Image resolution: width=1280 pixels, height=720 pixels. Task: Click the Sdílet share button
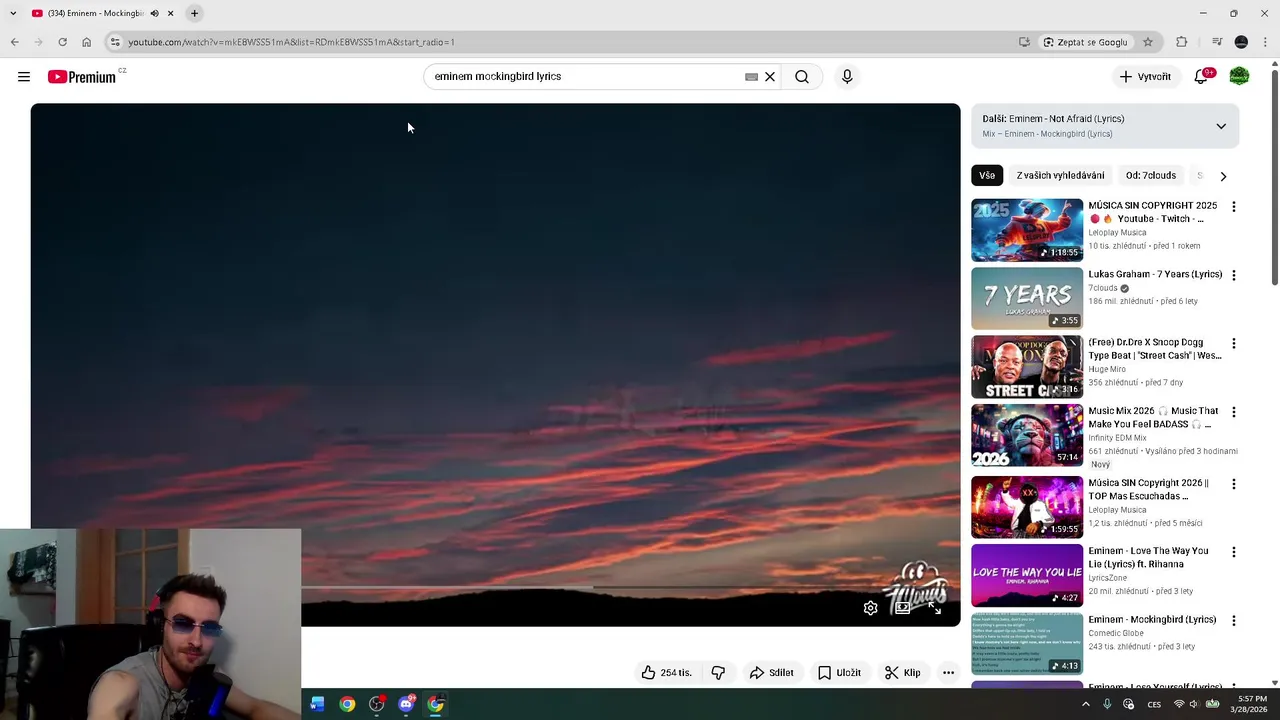click(x=772, y=673)
